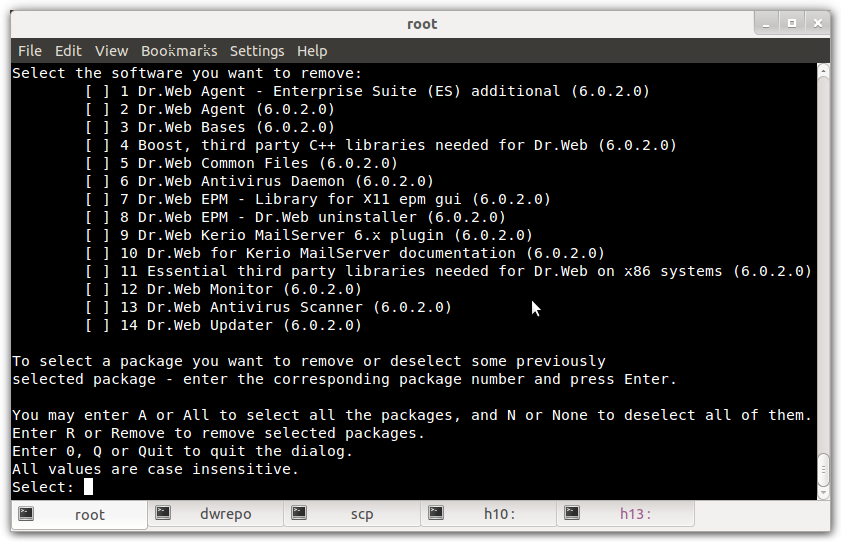
Task: Minimize the root terminal window
Action: click(766, 24)
